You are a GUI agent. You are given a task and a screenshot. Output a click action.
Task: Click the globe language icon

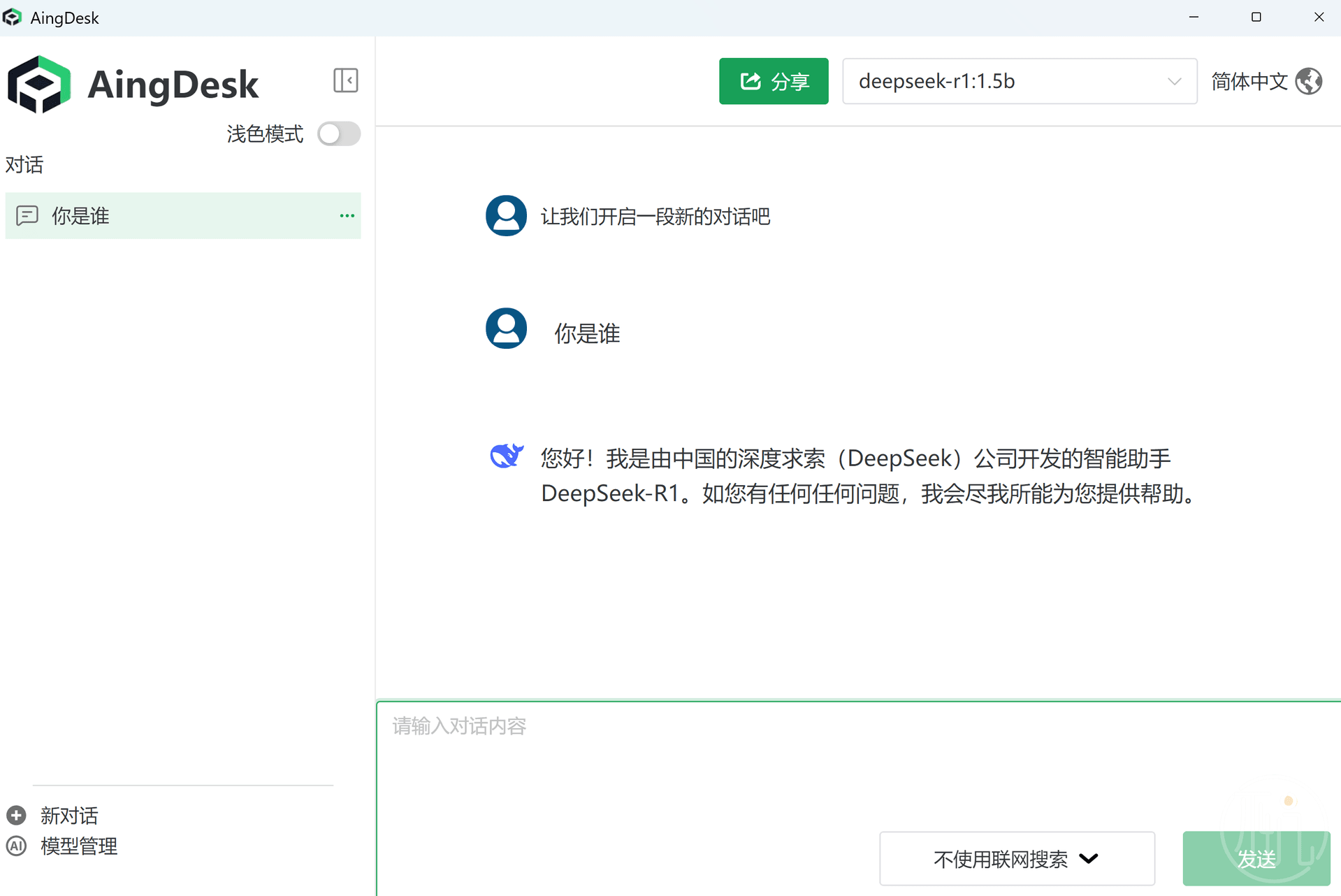click(1309, 81)
